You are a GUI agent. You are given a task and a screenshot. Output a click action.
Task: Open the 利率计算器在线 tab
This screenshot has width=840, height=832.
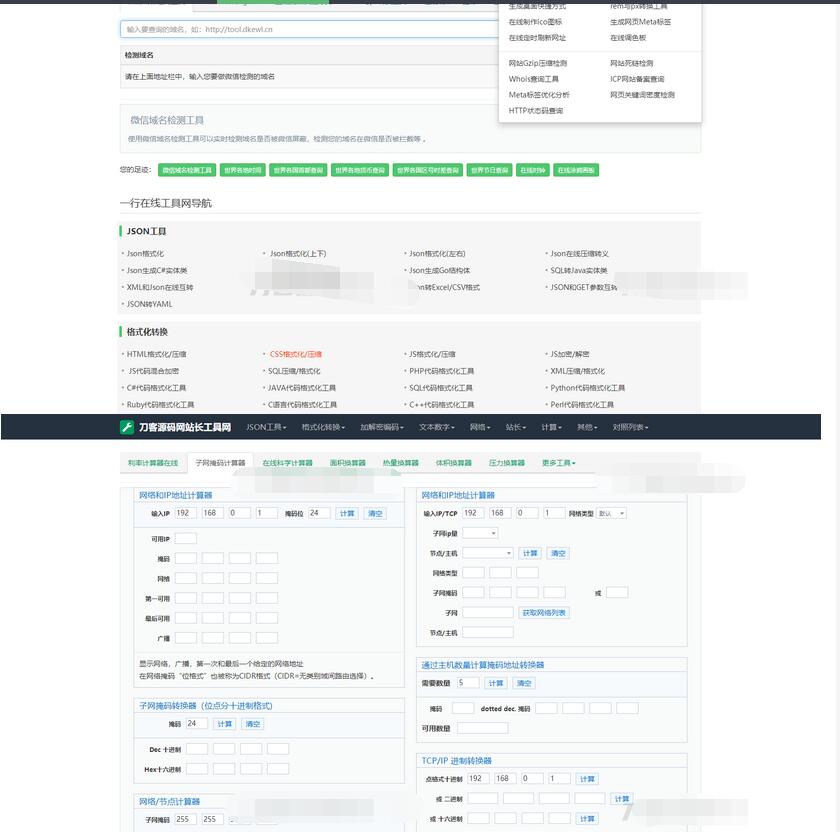153,463
